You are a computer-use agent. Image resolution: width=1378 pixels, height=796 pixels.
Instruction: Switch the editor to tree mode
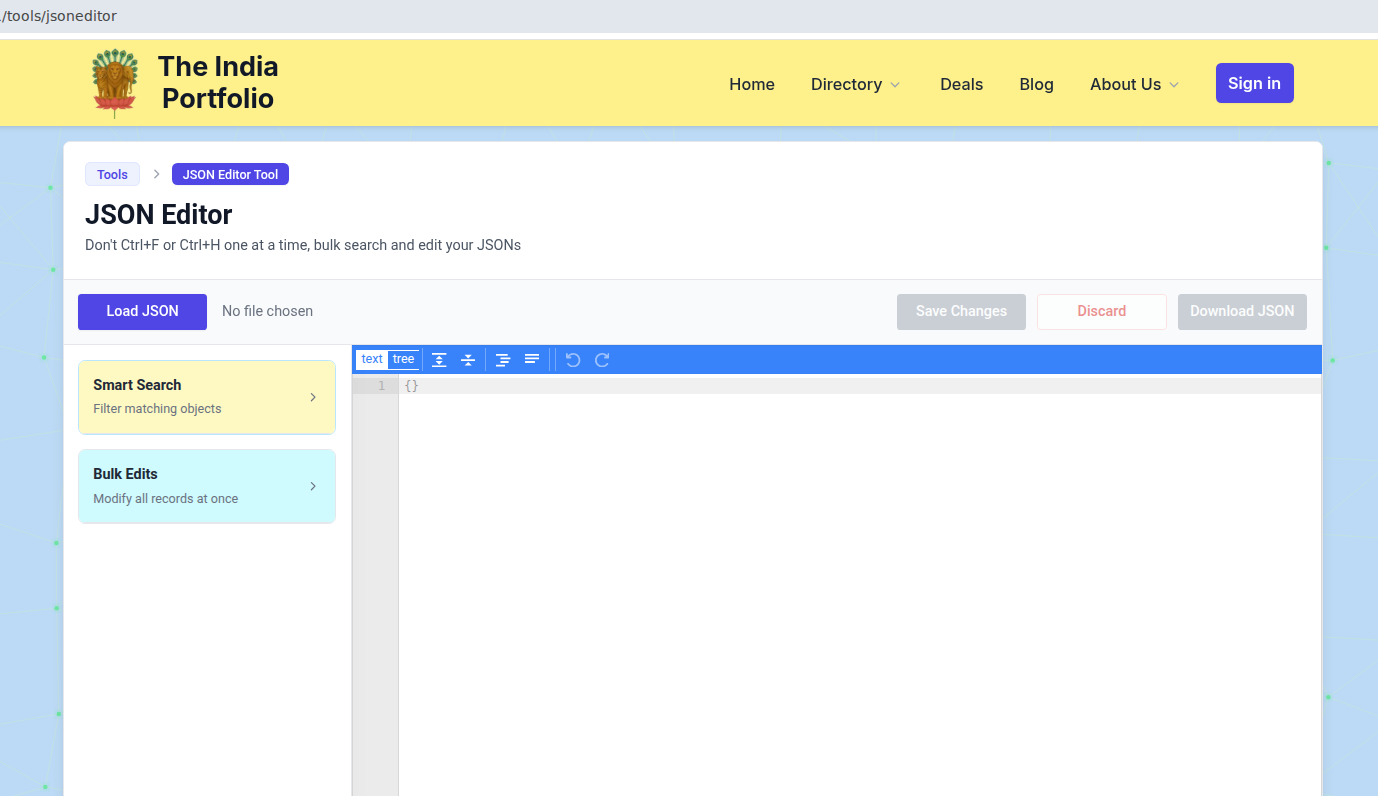[403, 359]
